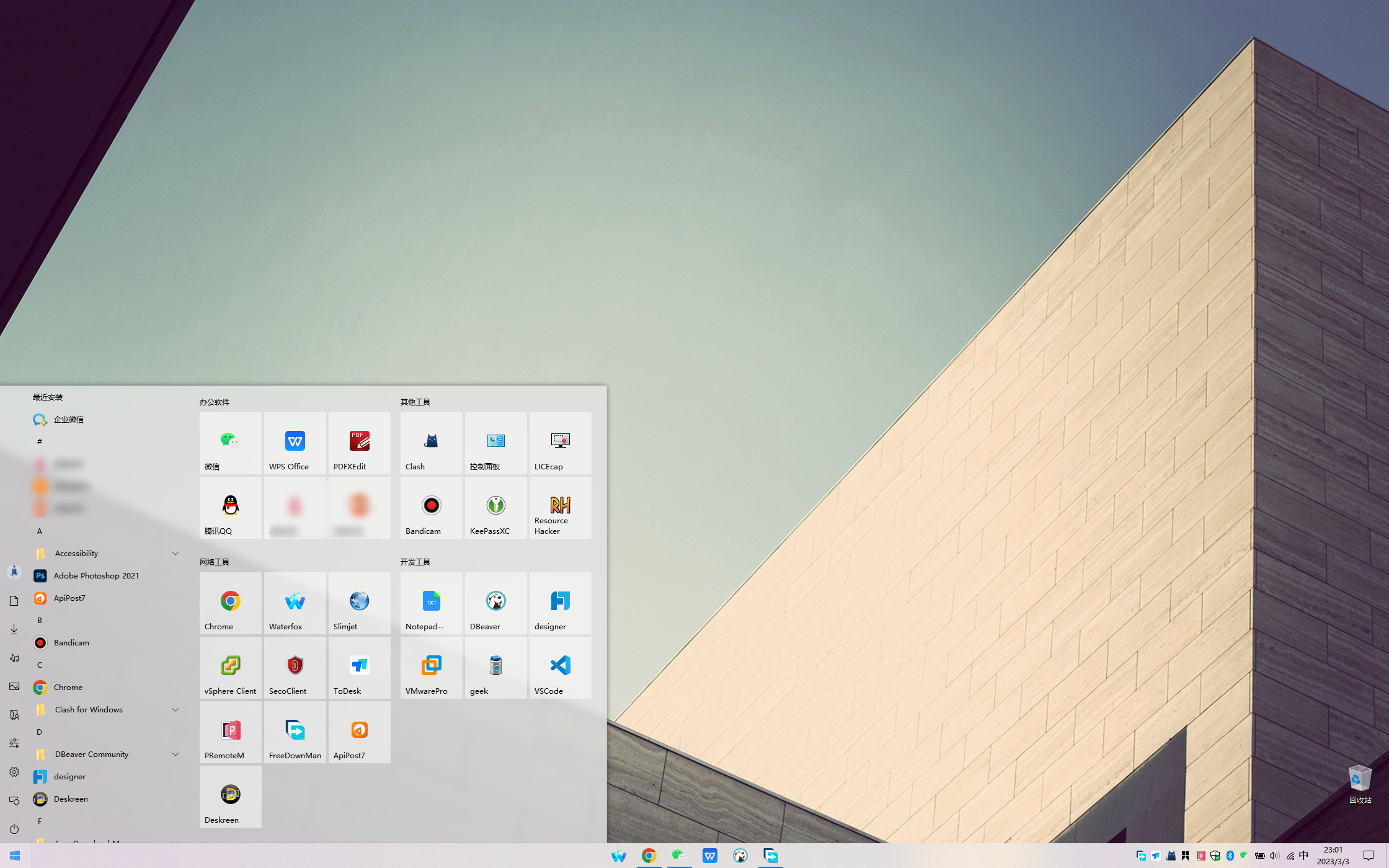1389x868 pixels.
Task: Open the vSphere Client tile
Action: [x=230, y=668]
